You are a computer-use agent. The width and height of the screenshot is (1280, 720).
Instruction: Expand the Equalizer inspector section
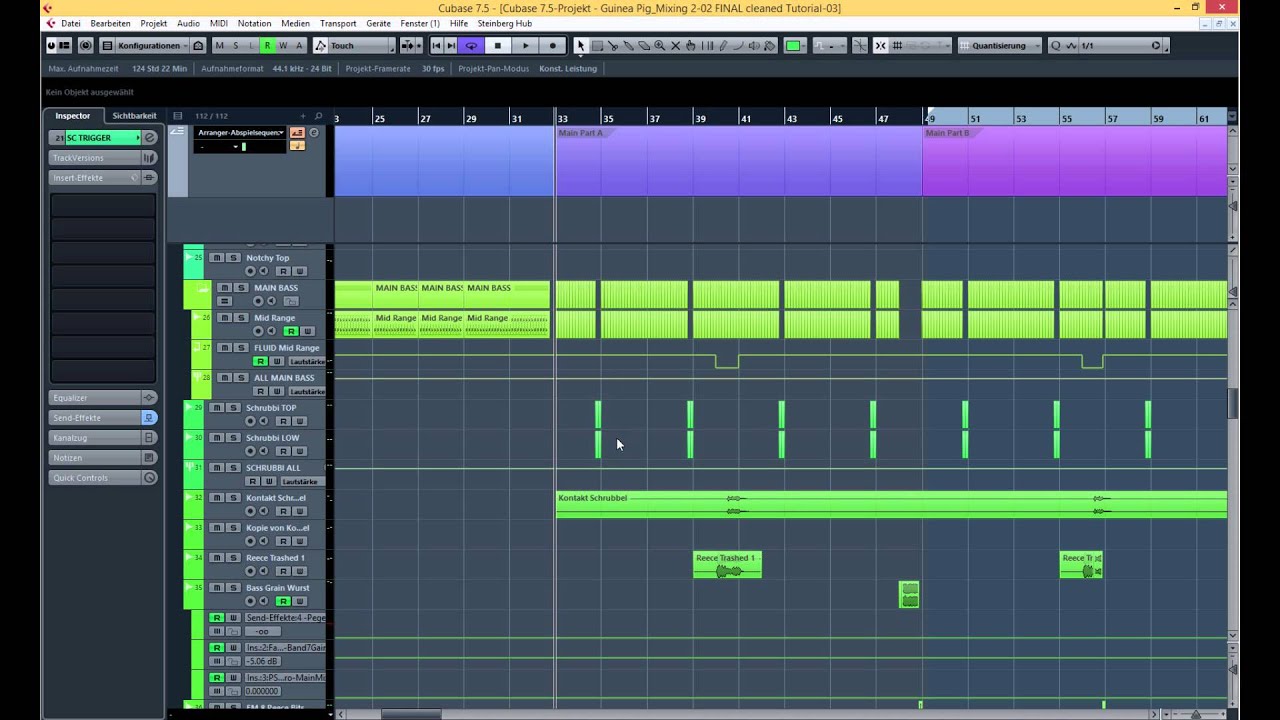pos(103,398)
